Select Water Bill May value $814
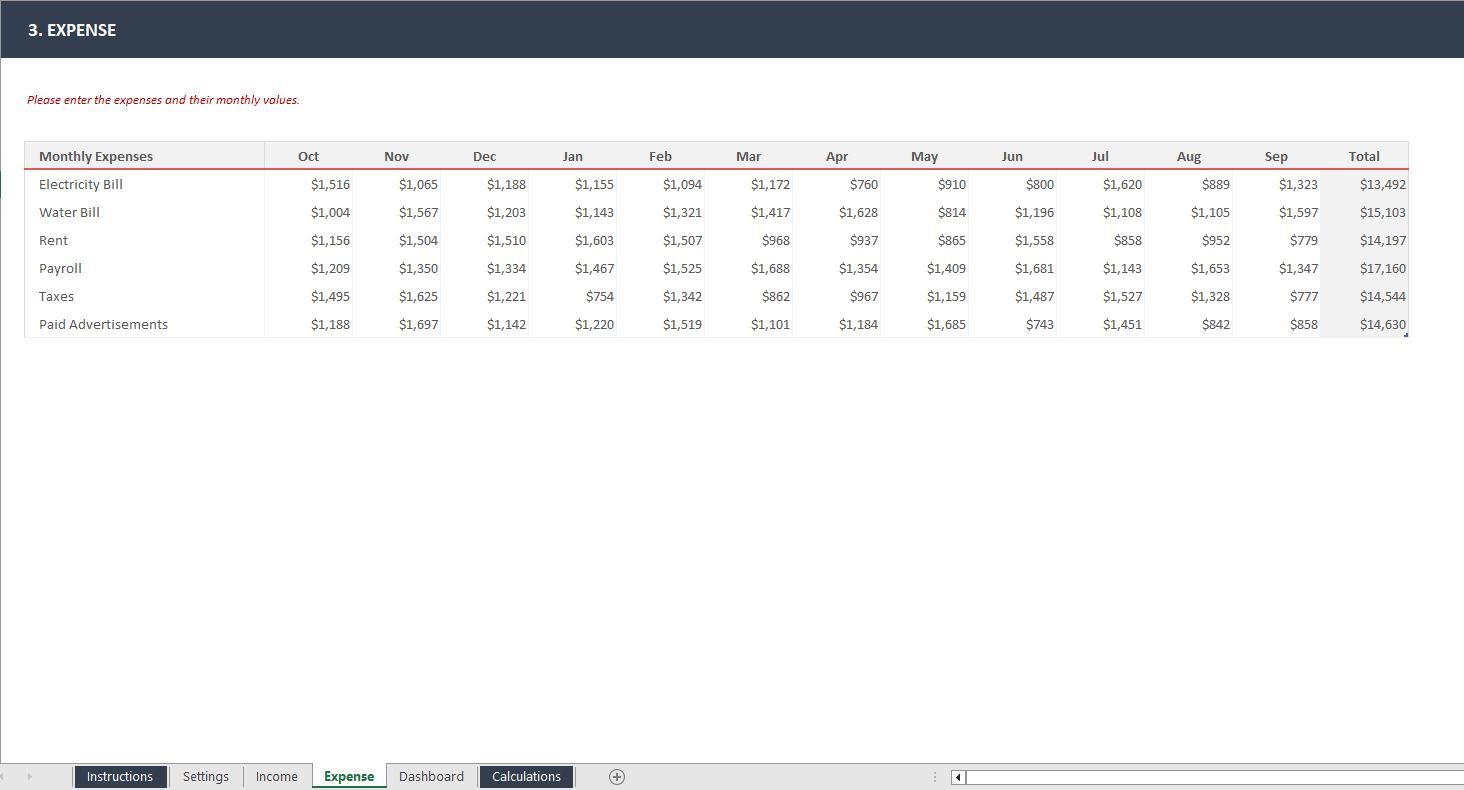1464x790 pixels. (x=925, y=212)
